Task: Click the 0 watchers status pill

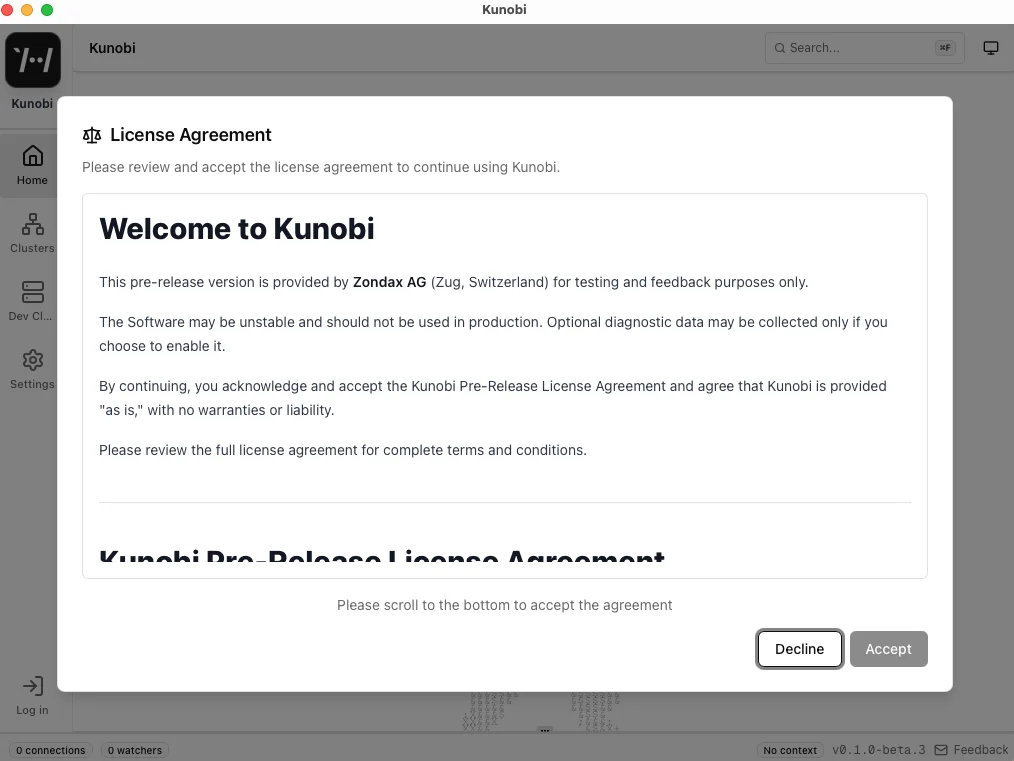Action: click(x=134, y=750)
